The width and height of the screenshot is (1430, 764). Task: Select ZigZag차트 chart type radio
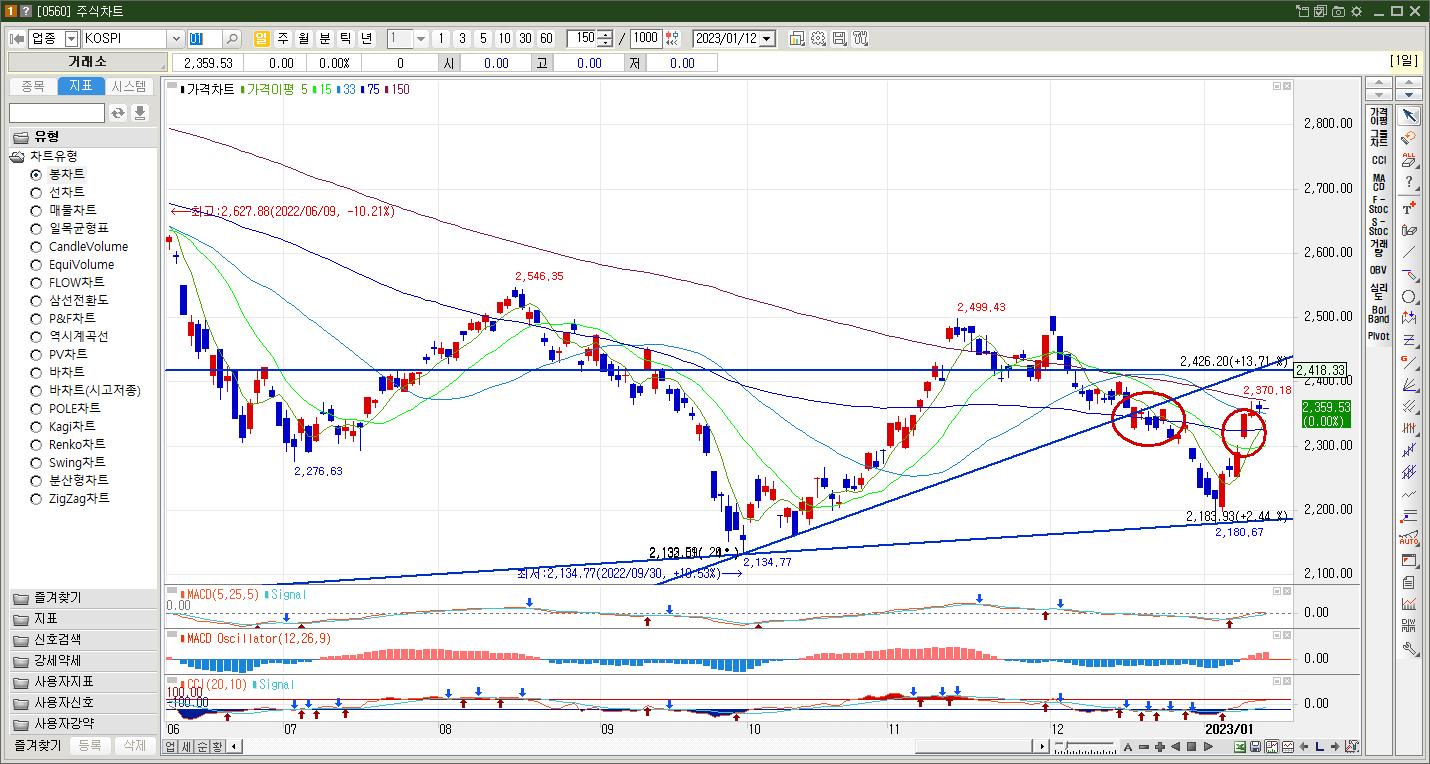[x=36, y=498]
